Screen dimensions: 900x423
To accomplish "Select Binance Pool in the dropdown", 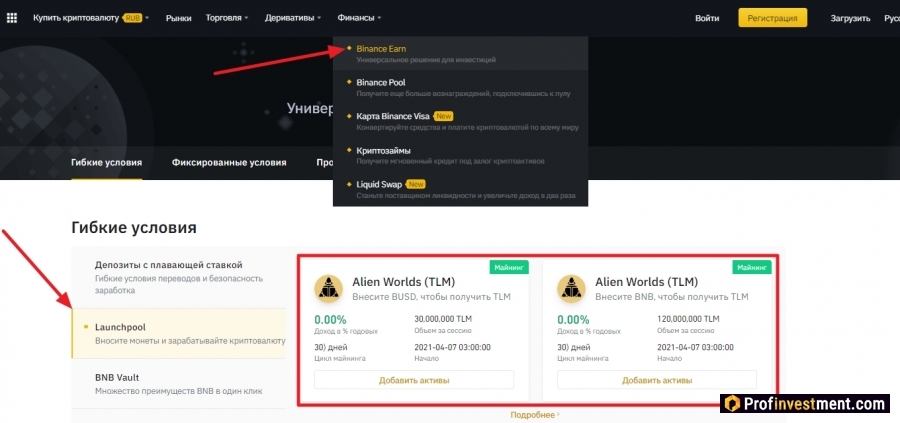I will tap(460, 88).
